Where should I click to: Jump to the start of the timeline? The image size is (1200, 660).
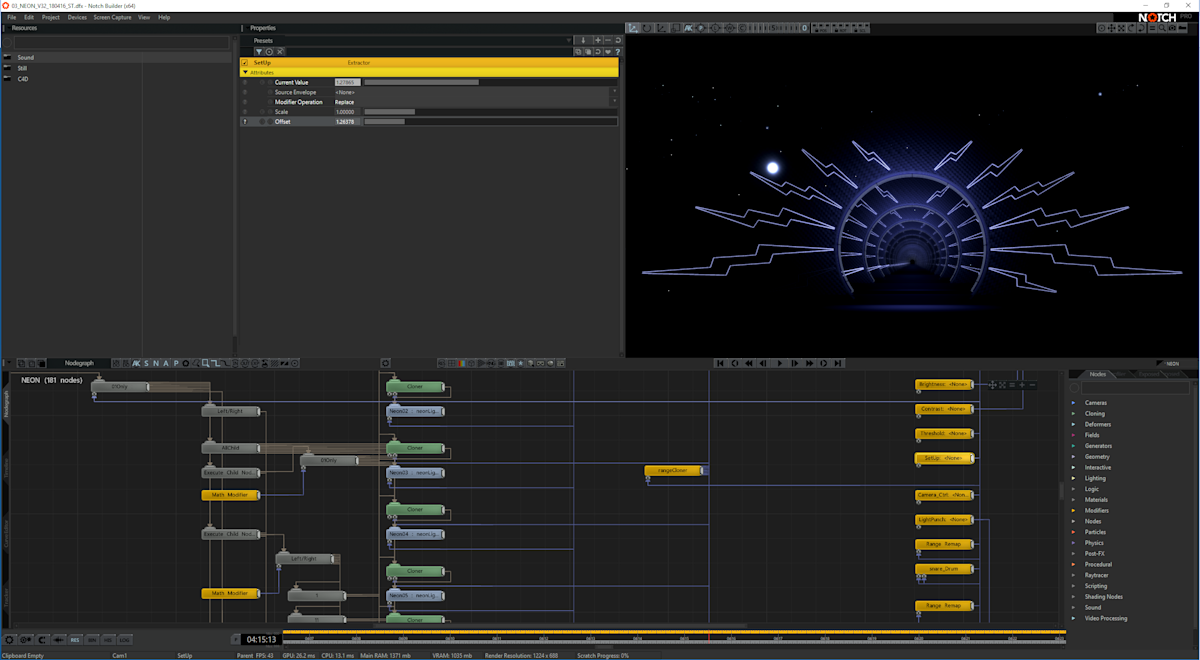(x=721, y=363)
